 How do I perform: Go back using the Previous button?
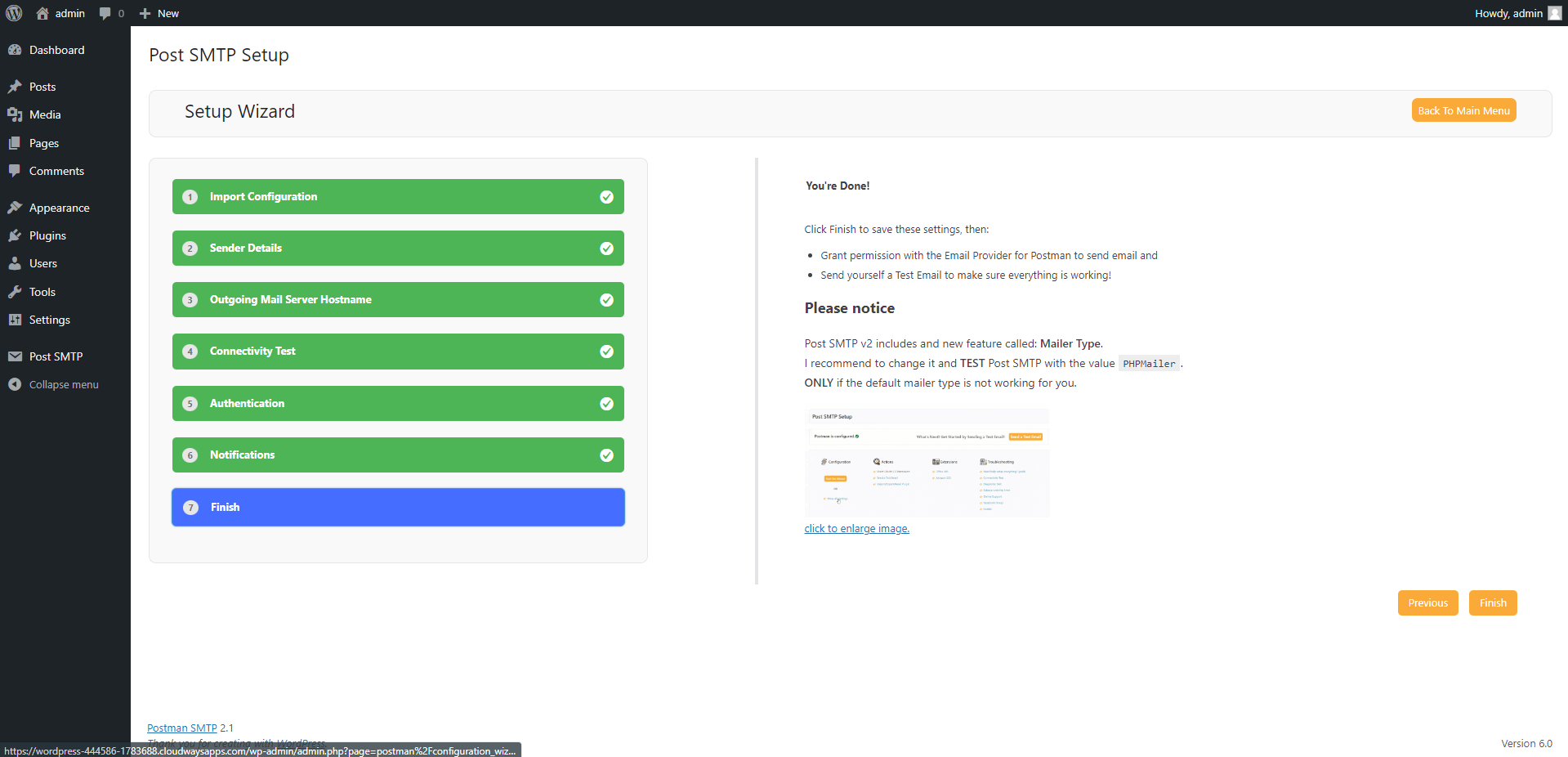click(1427, 602)
